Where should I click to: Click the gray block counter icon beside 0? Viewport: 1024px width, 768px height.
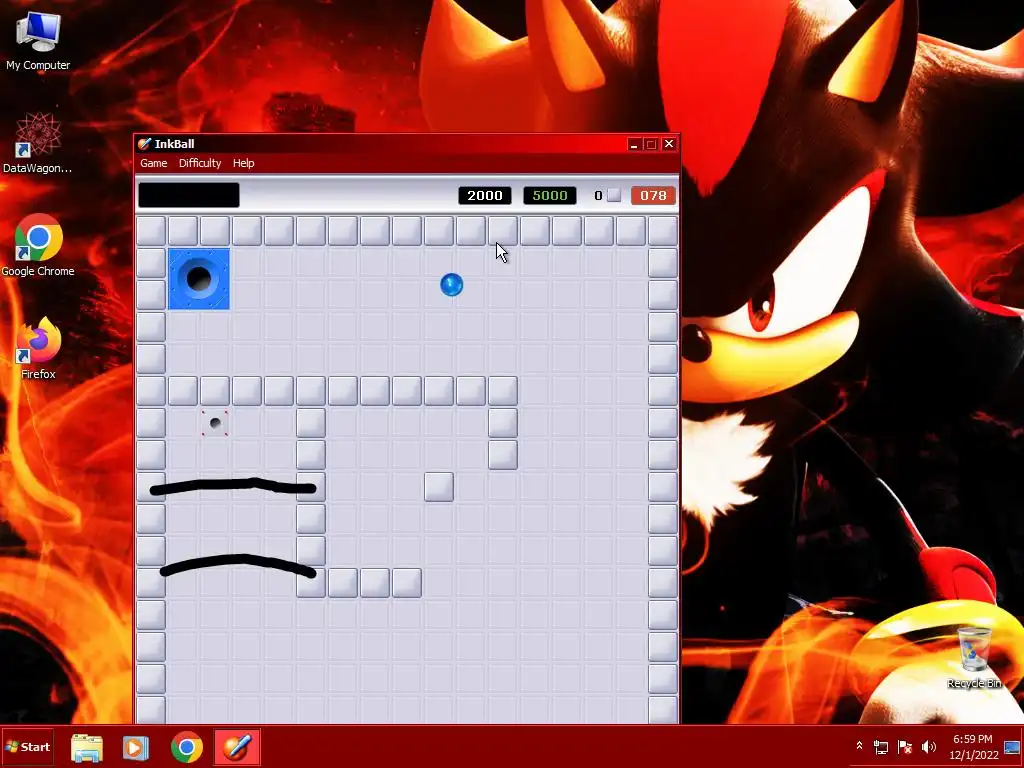pyautogui.click(x=614, y=195)
